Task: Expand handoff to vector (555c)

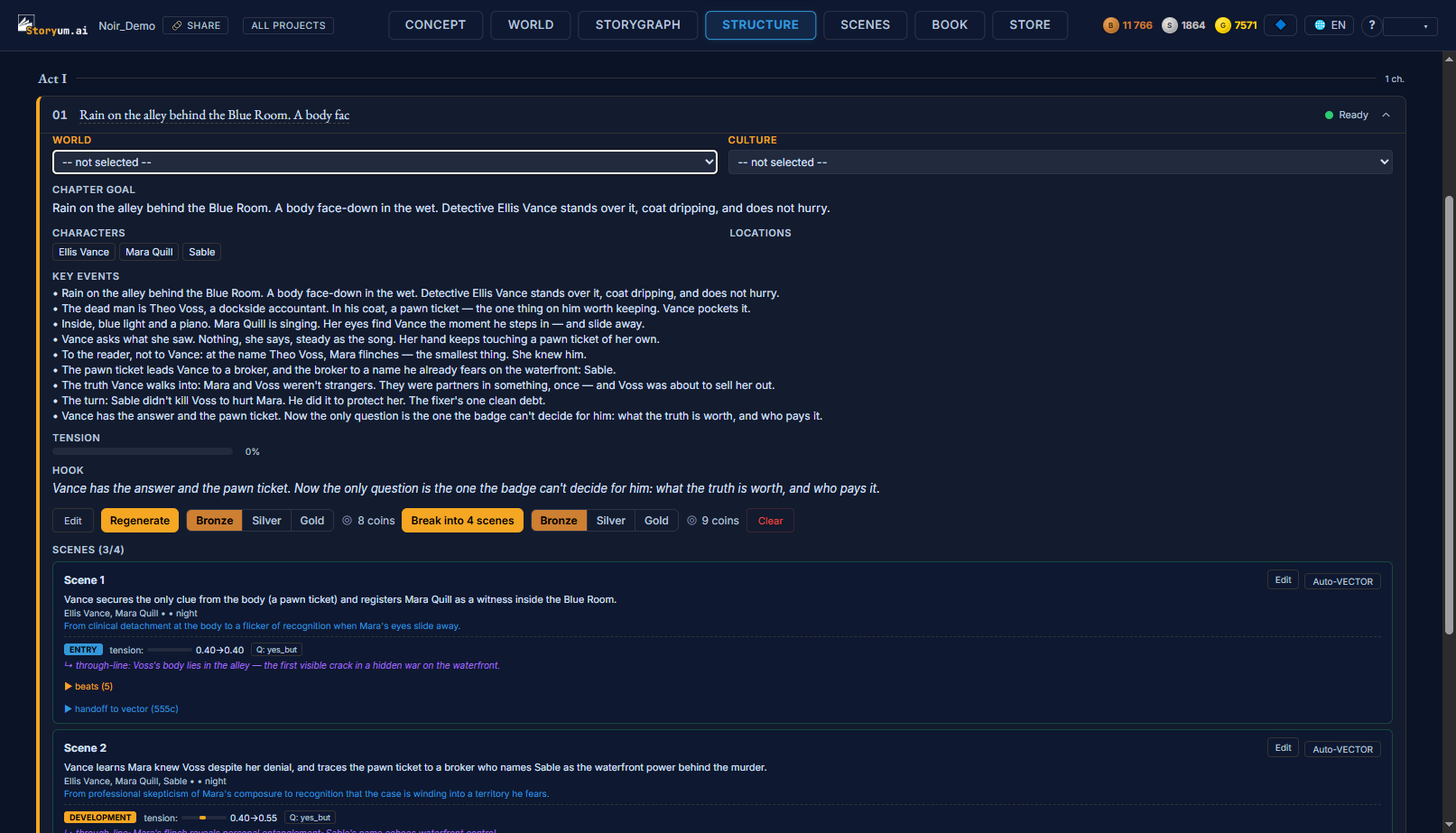Action: (x=121, y=709)
